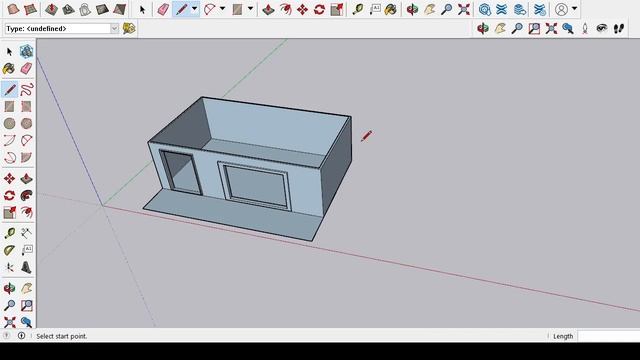Screen dimensions: 640x360
Task: Select the Axes tool in the left palette
Action: click(x=9, y=267)
